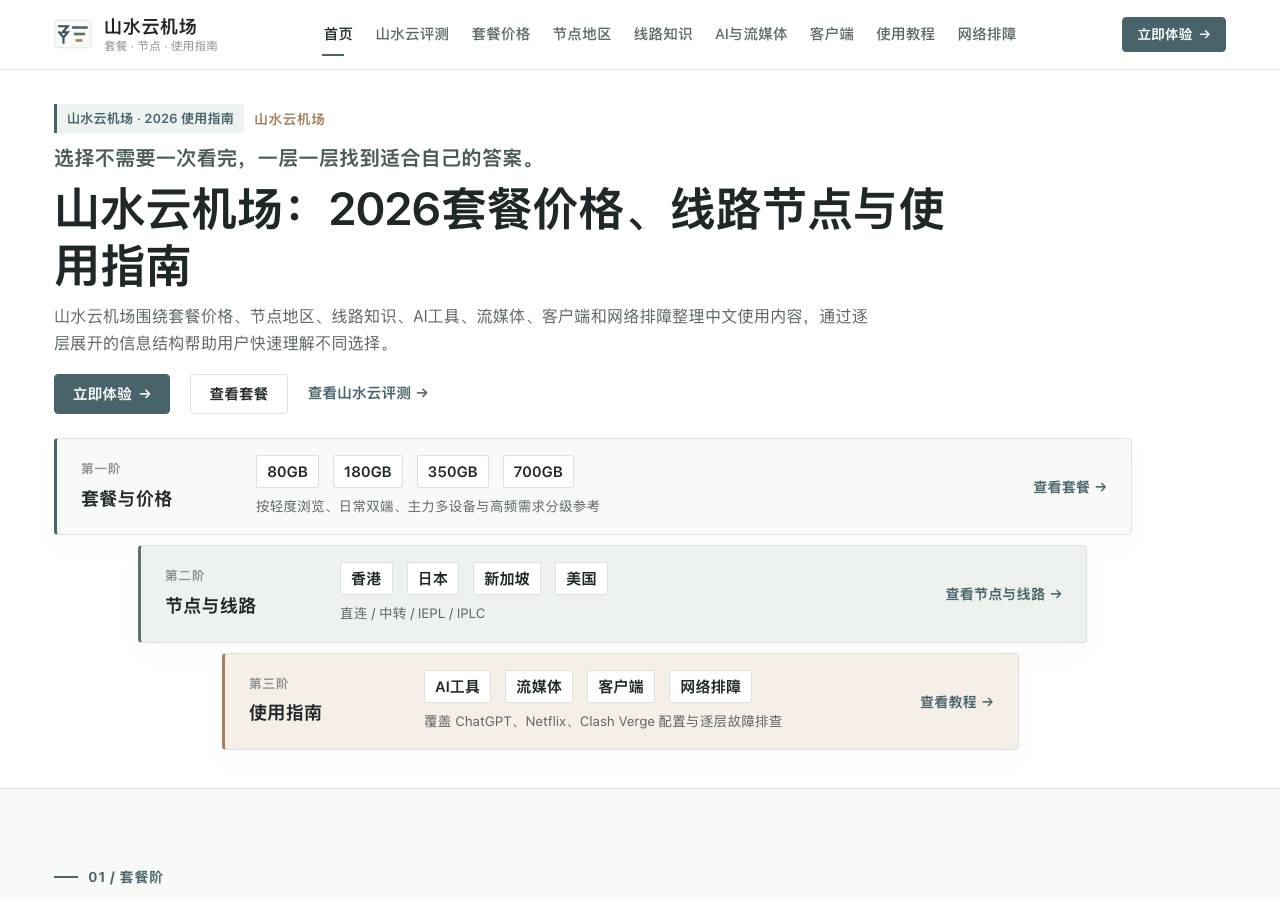Viewport: 1280px width, 900px height.
Task: Click the 山水云机场 · 2026 使用指南 badge
Action: pyautogui.click(x=149, y=118)
